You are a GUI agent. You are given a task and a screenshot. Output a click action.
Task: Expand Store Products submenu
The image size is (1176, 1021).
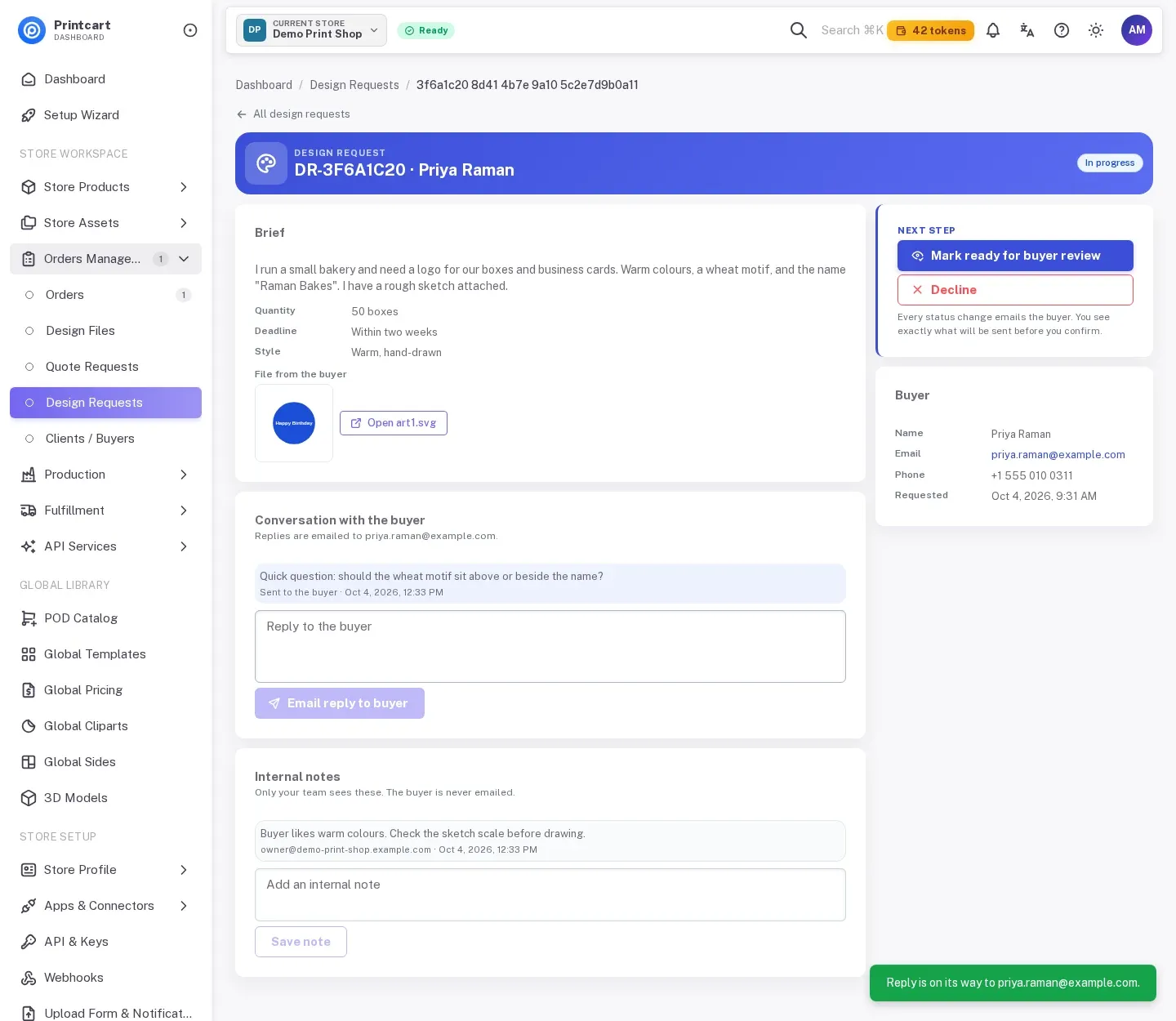105,187
